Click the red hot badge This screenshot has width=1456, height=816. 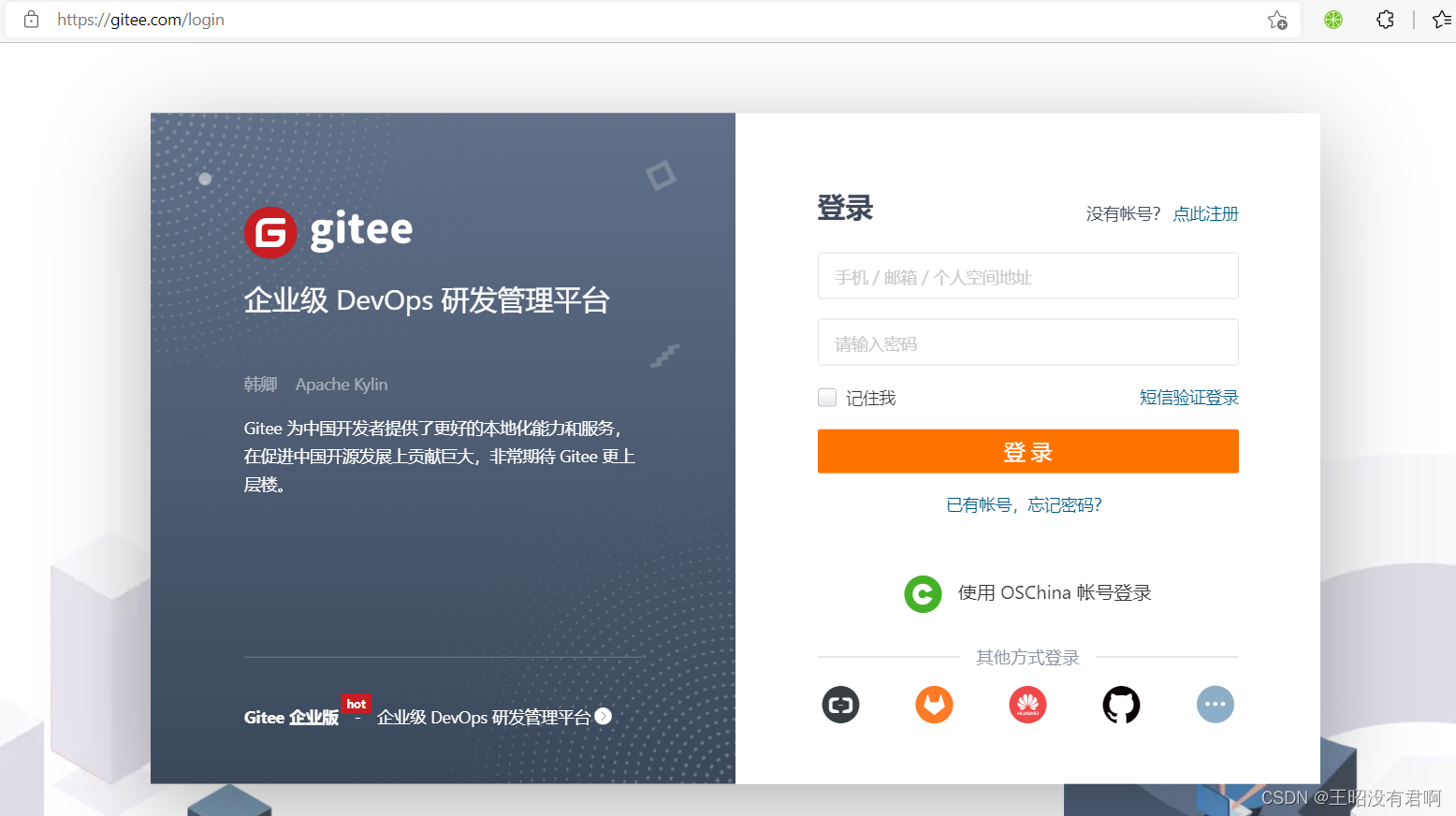357,704
